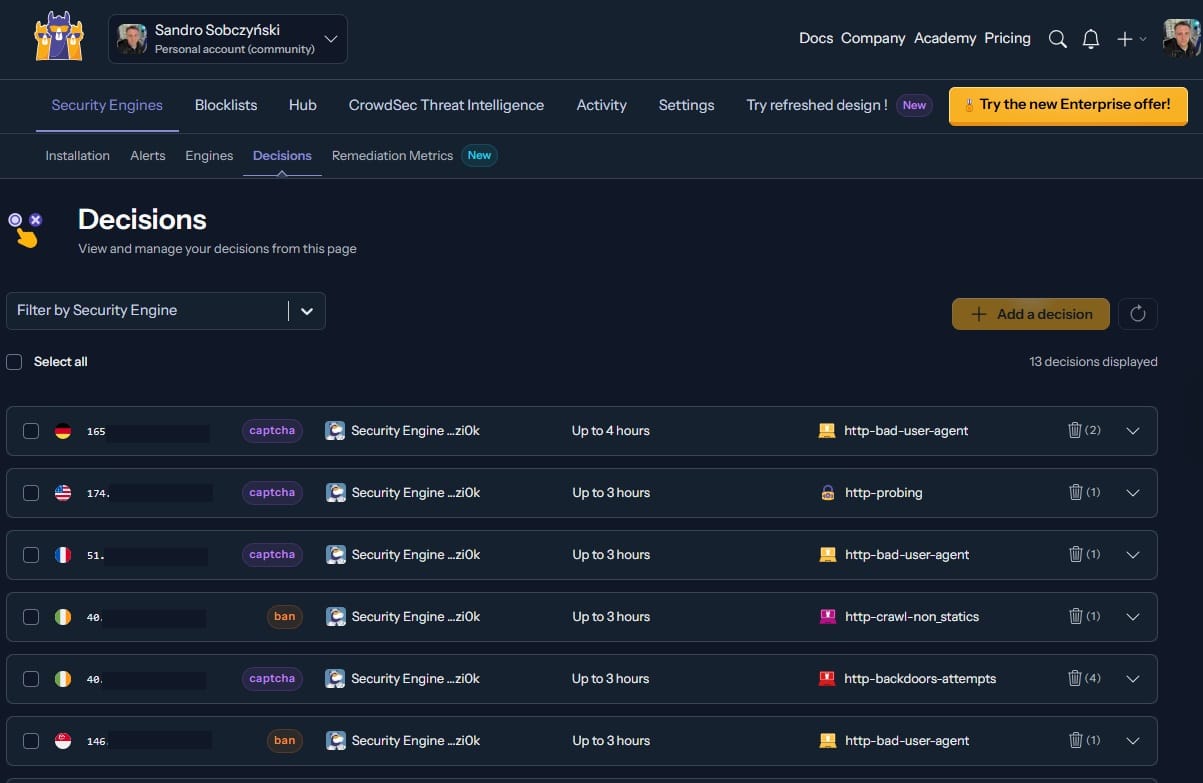The image size is (1203, 783).
Task: Click the Singapore flag icon in row 146
Action: pyautogui.click(x=63, y=741)
